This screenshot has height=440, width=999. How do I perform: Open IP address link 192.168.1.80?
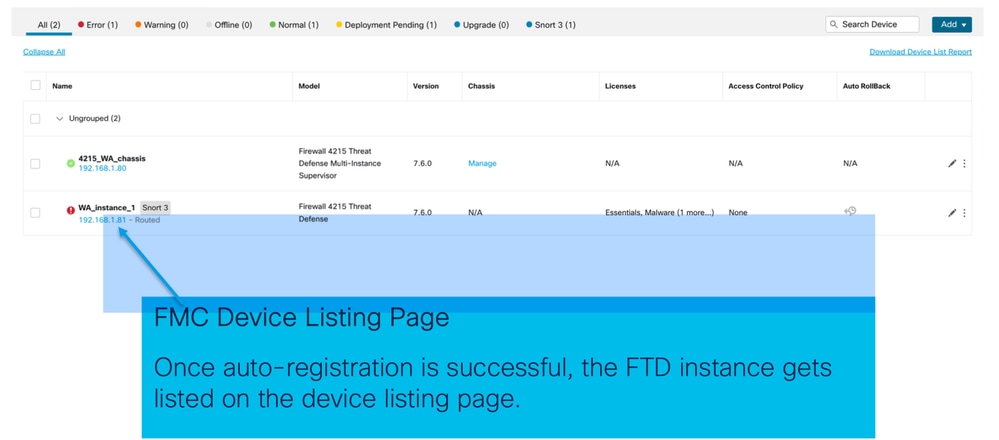coord(103,169)
